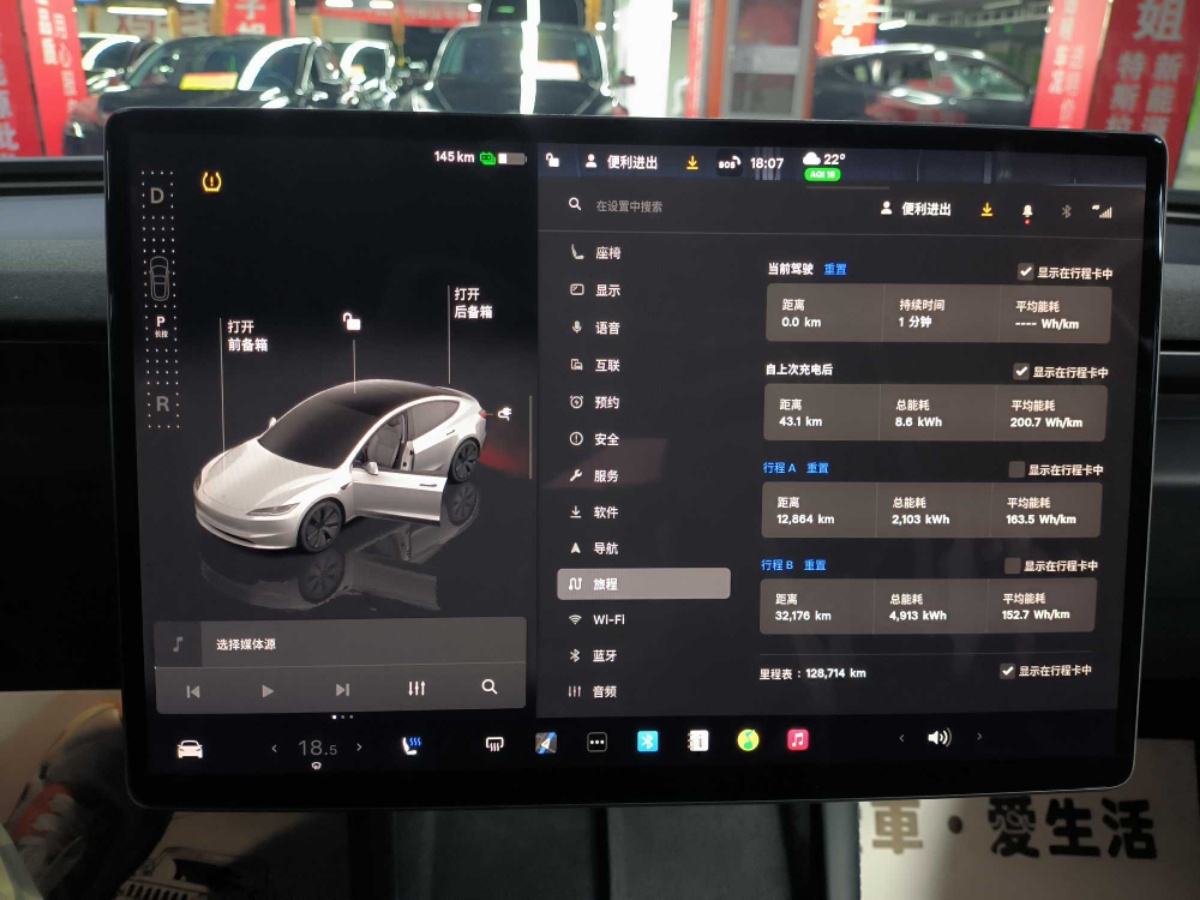1200x900 pixels.
Task: Open the Bluetooth app in the dock
Action: point(648,741)
